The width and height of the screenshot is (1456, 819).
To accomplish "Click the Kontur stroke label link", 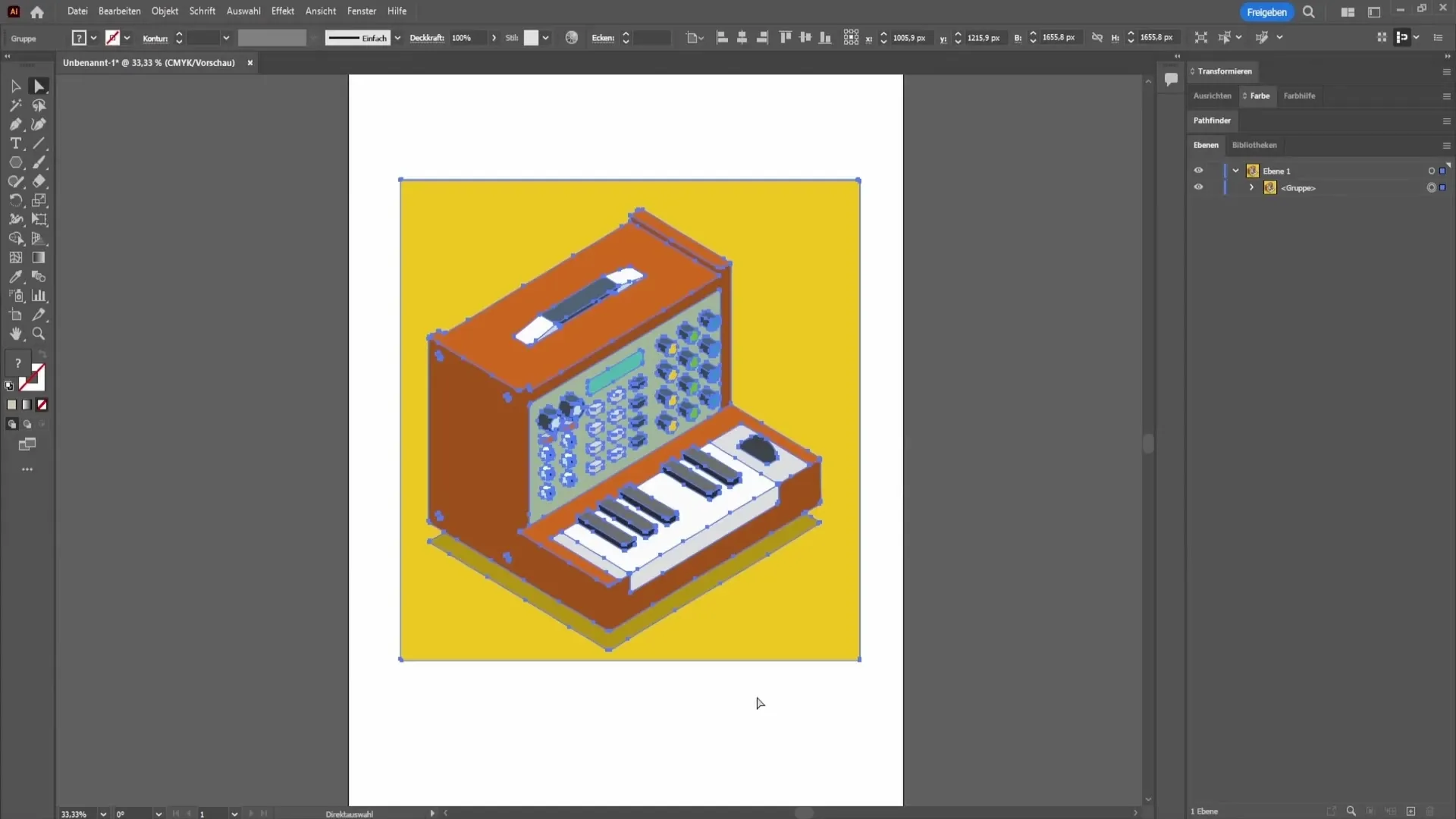I will point(155,38).
